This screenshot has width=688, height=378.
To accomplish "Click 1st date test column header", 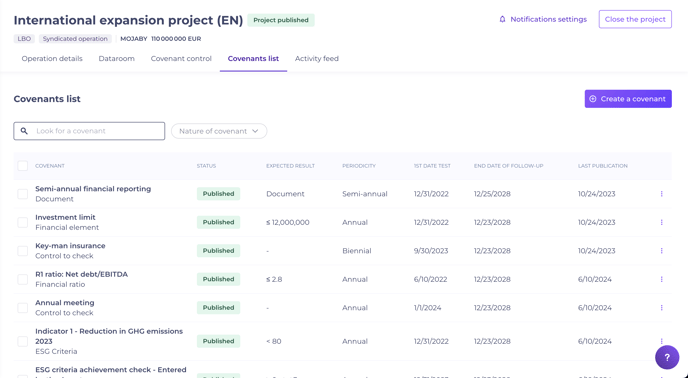I will click(x=432, y=166).
